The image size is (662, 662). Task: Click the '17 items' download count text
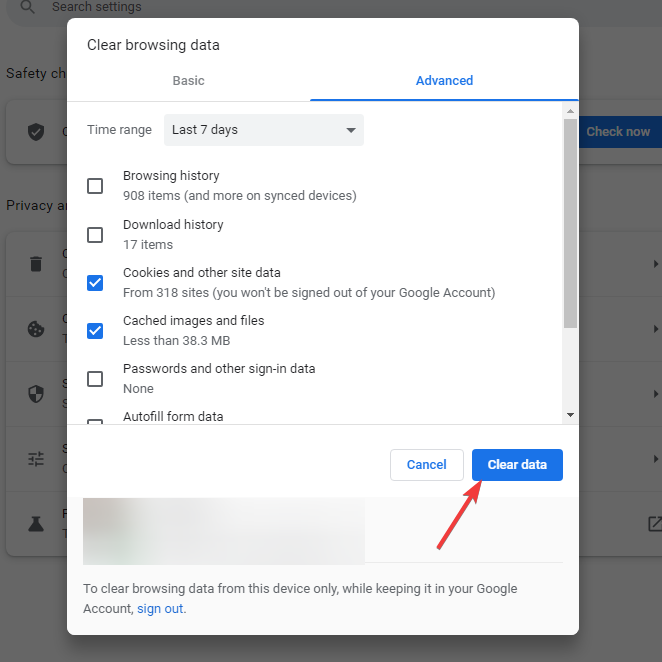click(148, 244)
